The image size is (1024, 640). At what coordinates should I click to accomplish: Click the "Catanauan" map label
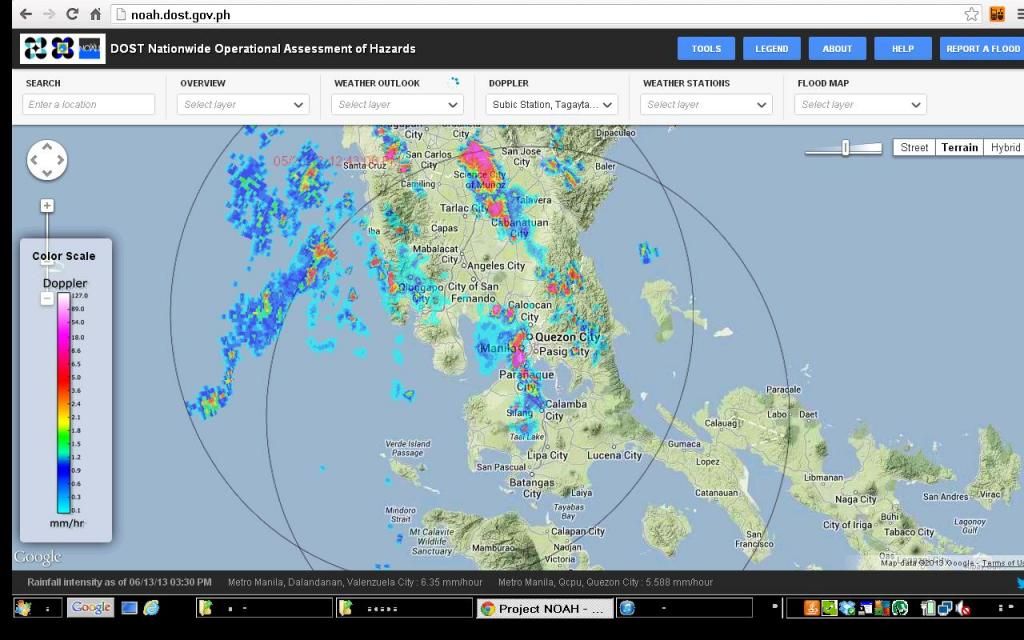[716, 493]
